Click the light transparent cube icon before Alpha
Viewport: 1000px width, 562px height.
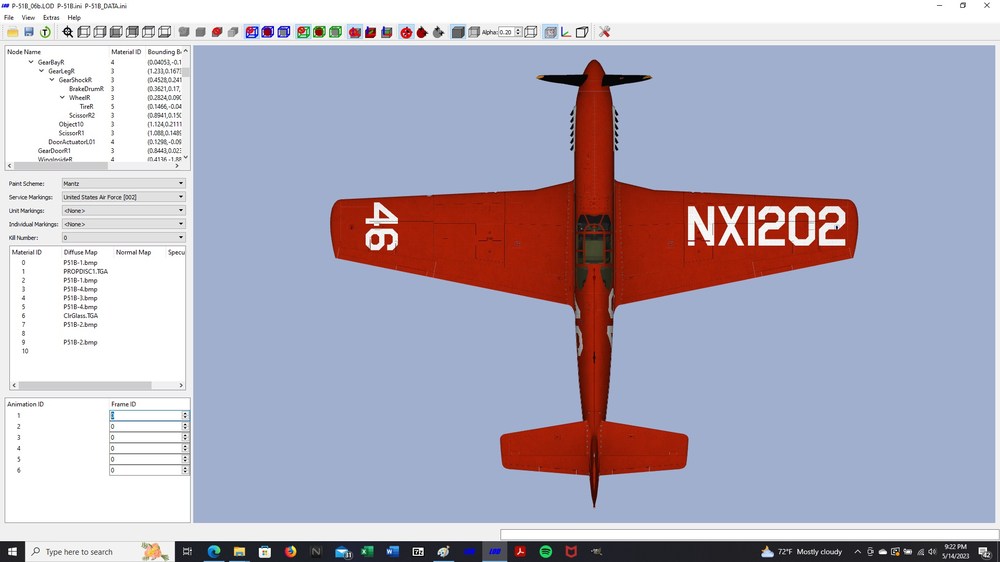(x=474, y=32)
